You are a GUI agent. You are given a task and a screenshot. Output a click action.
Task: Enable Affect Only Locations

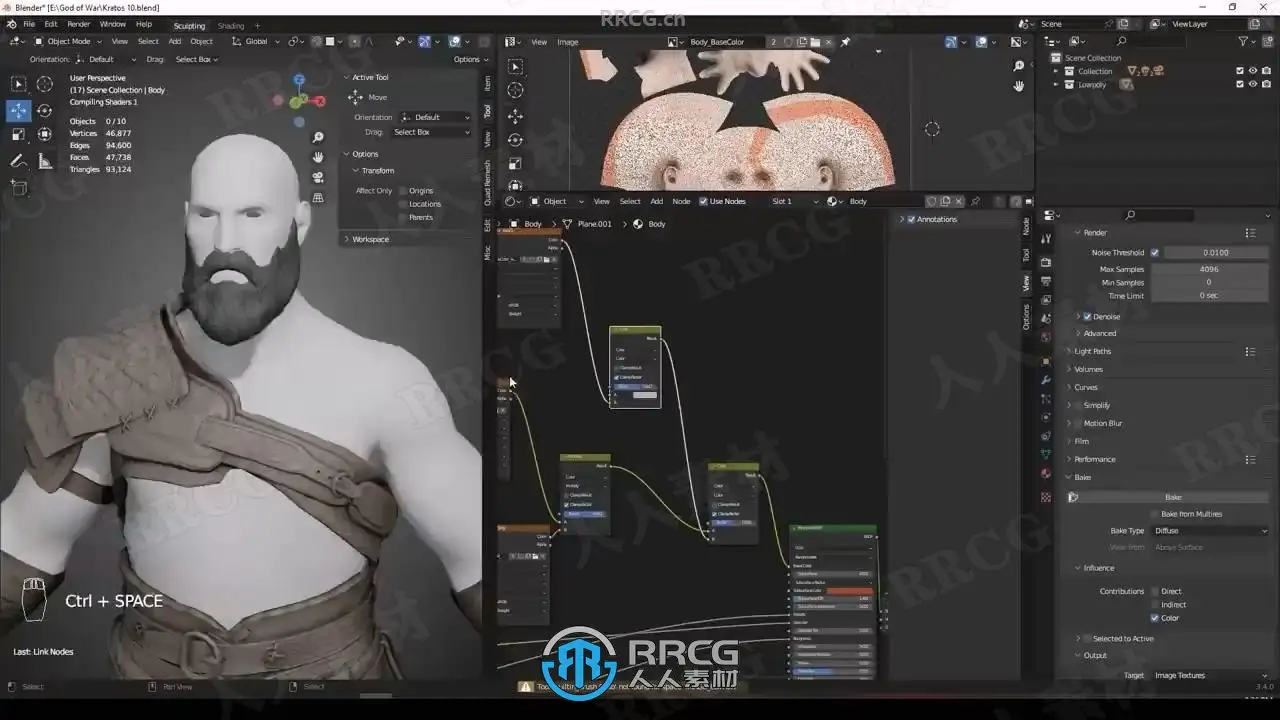403,204
